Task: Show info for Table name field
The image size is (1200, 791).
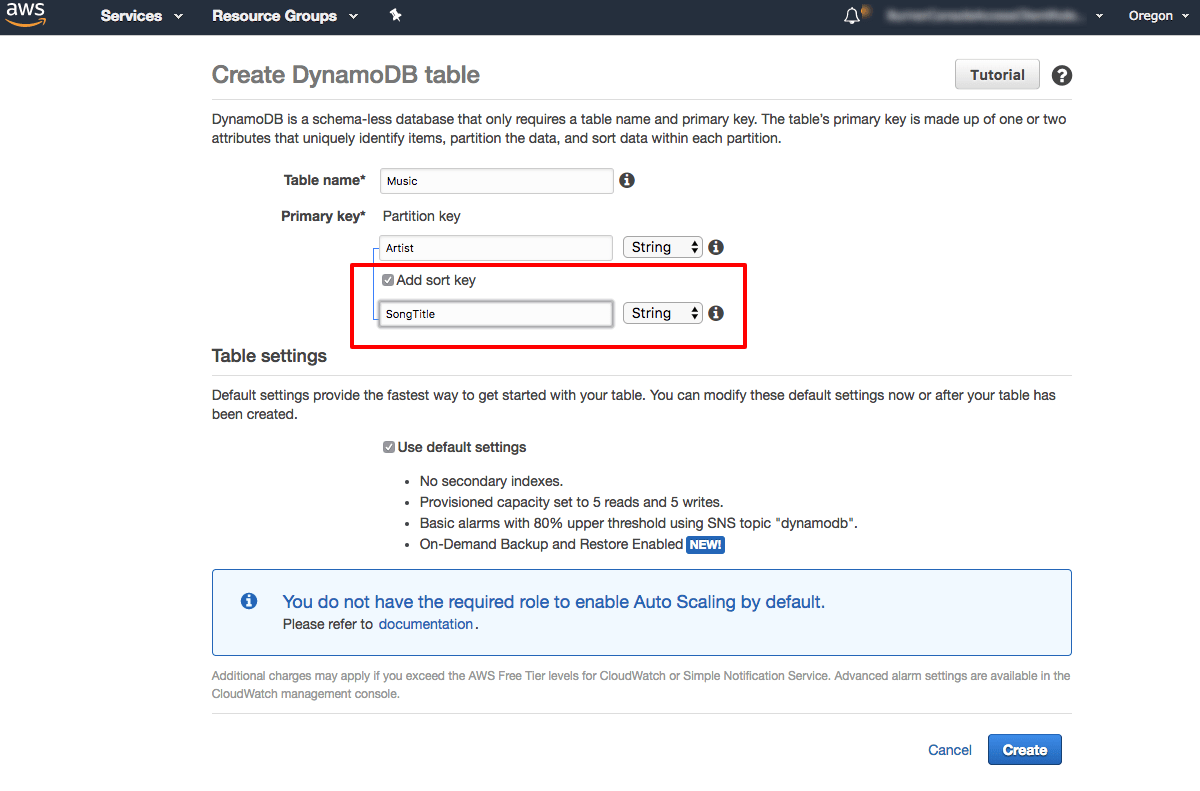Action: [x=627, y=181]
